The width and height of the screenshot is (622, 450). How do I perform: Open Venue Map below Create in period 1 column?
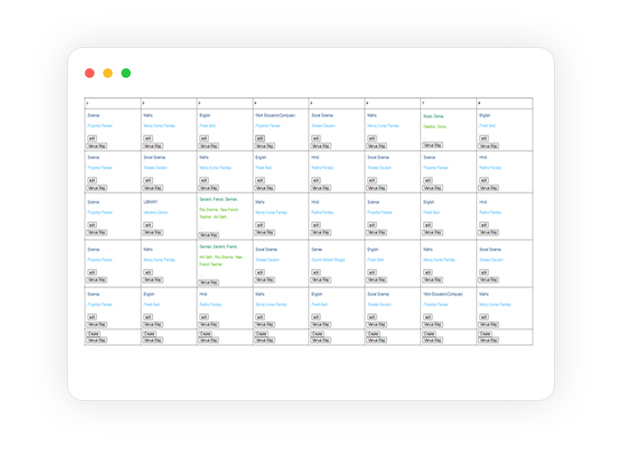[x=97, y=340]
